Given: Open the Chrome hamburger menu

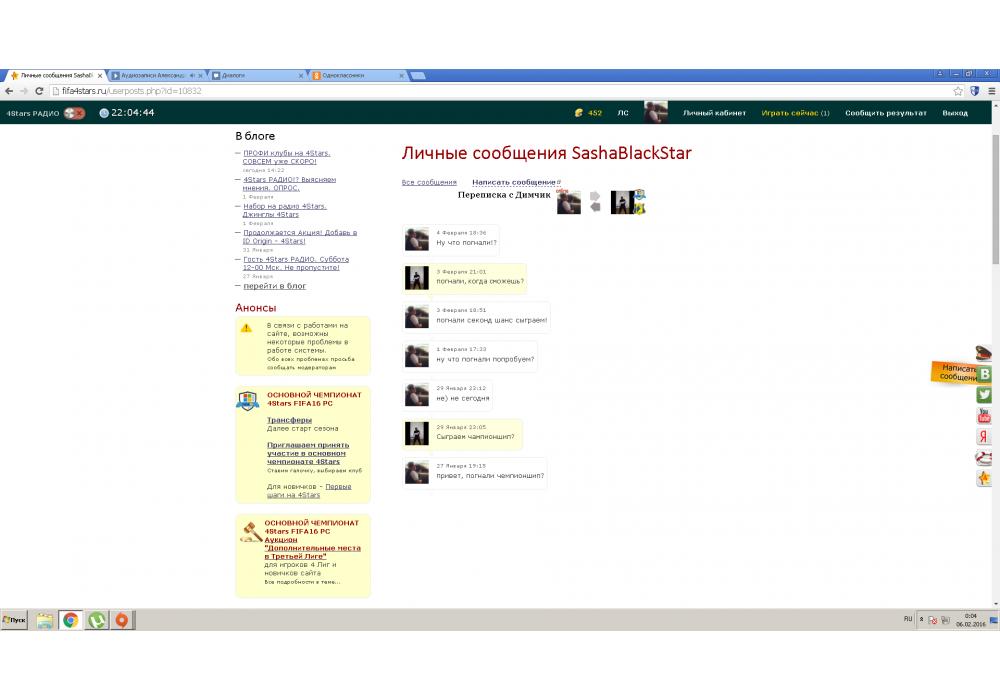Looking at the screenshot, I should click(x=991, y=90).
